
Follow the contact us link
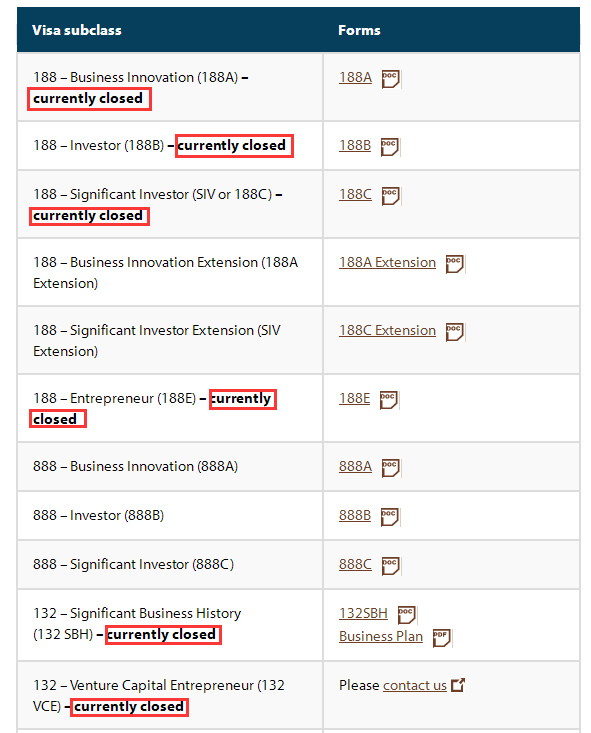pos(415,685)
